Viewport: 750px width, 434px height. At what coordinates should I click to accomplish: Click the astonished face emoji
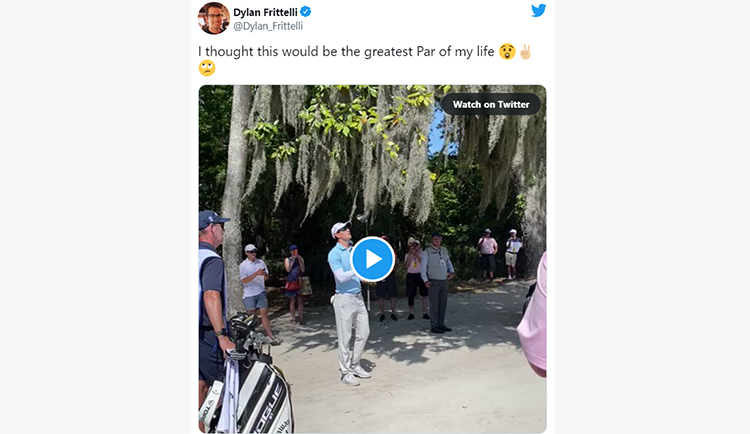click(x=507, y=52)
